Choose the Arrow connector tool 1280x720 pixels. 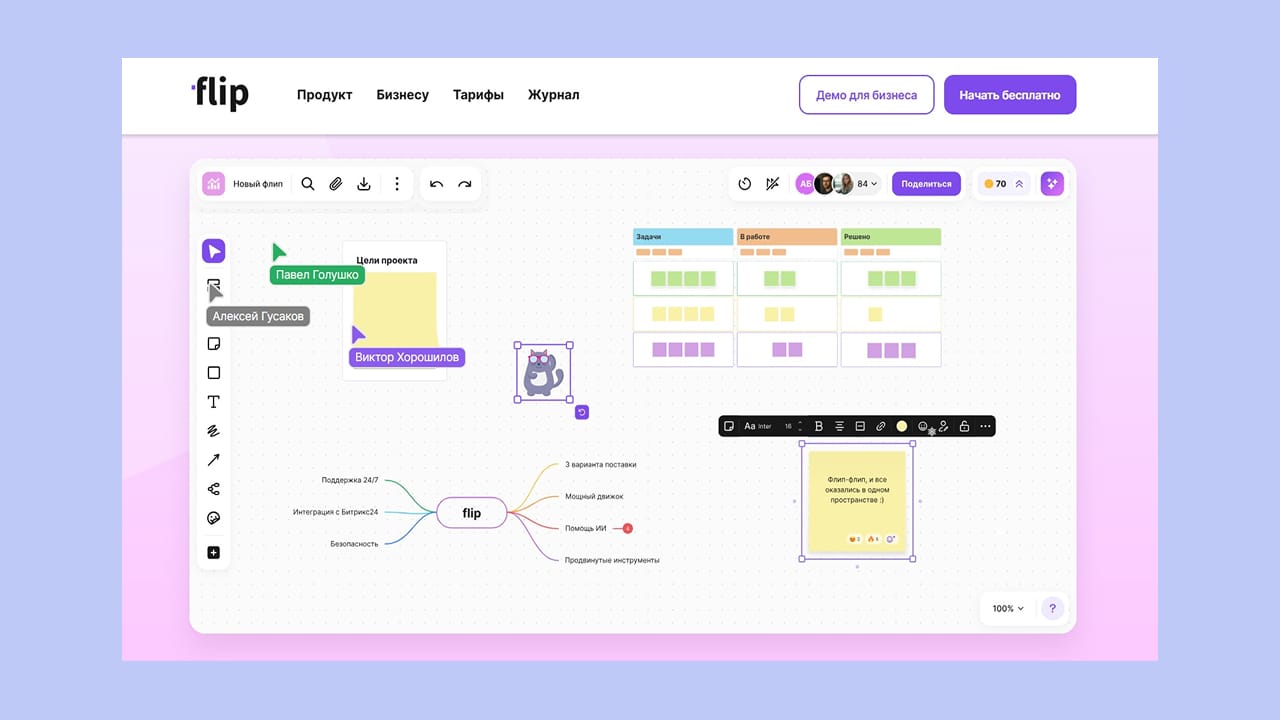[213, 460]
